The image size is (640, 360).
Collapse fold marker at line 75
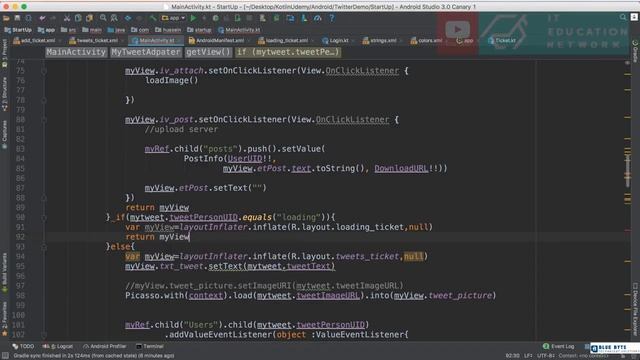pos(44,71)
